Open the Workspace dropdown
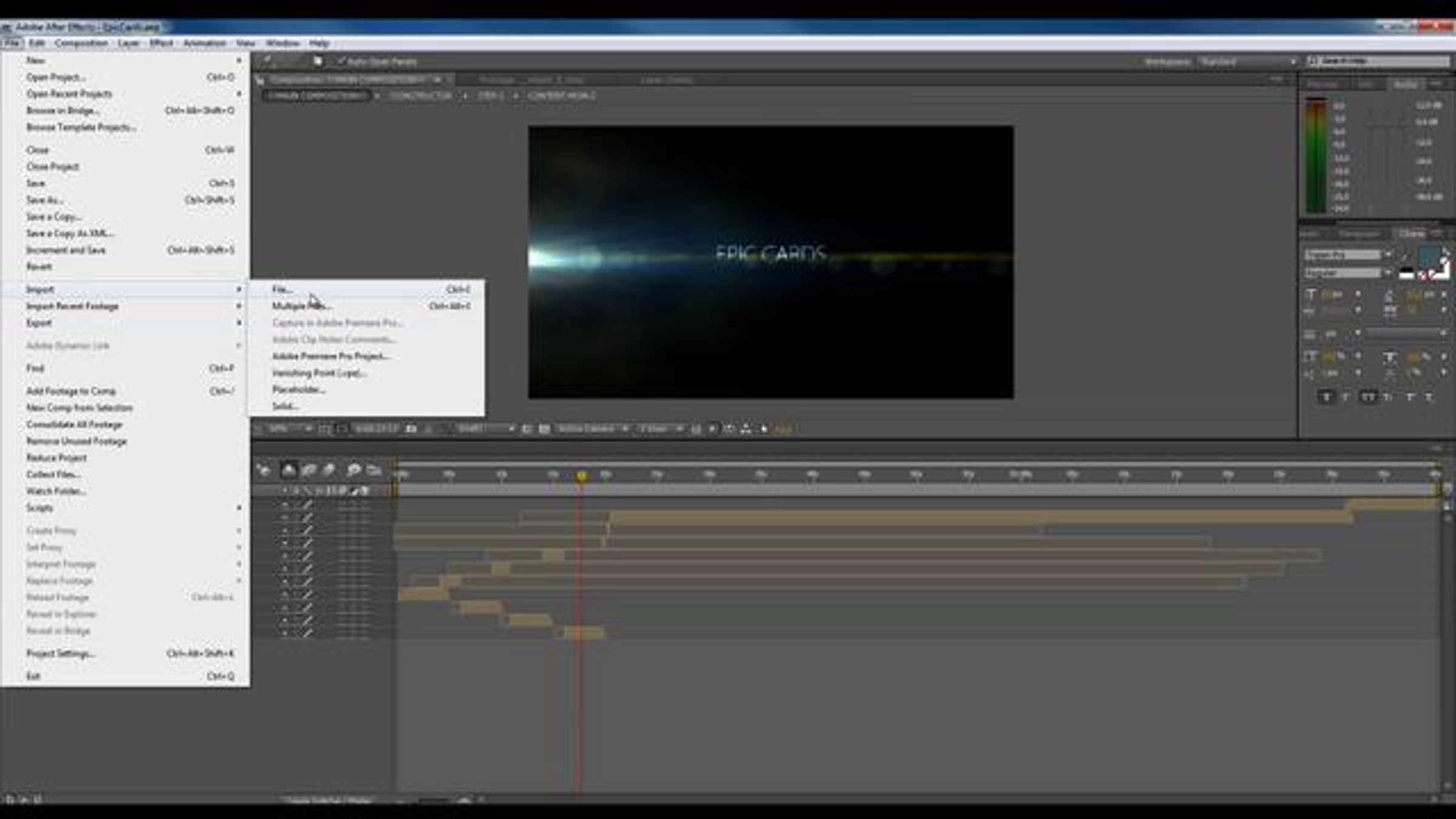The height and width of the screenshot is (819, 1456). point(1249,61)
